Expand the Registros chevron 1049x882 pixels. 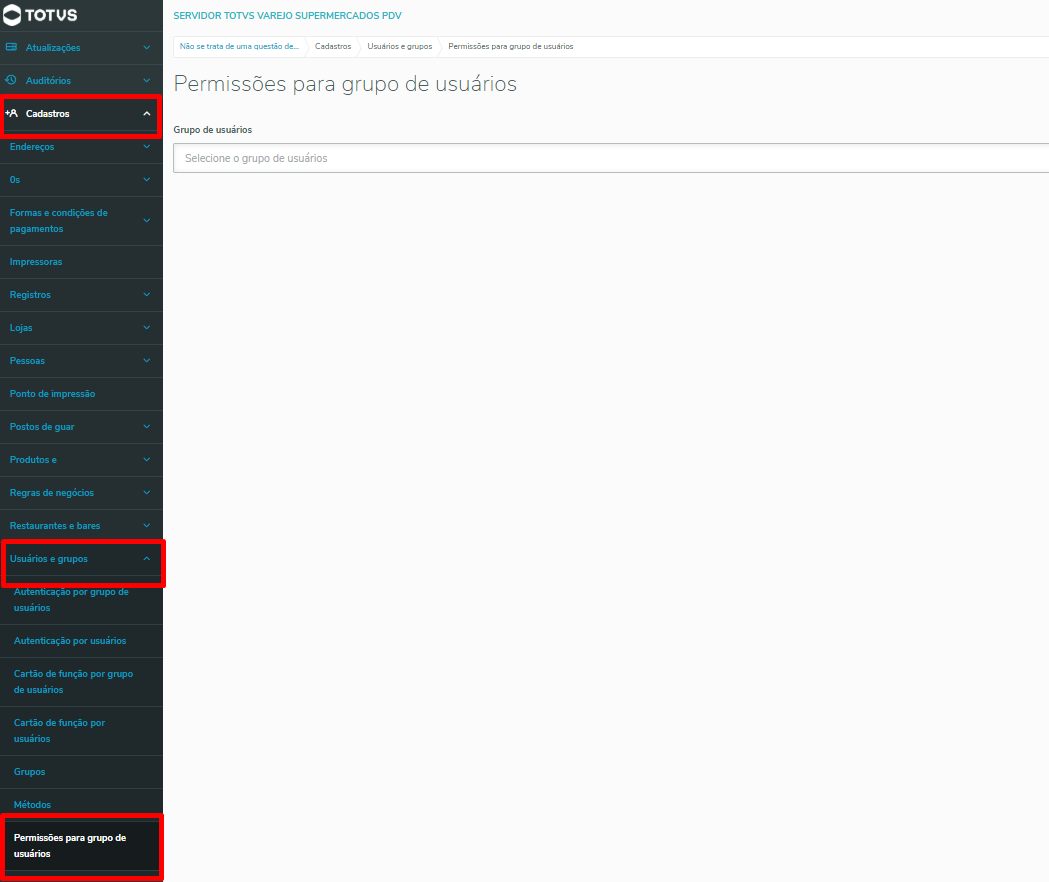(x=147, y=294)
